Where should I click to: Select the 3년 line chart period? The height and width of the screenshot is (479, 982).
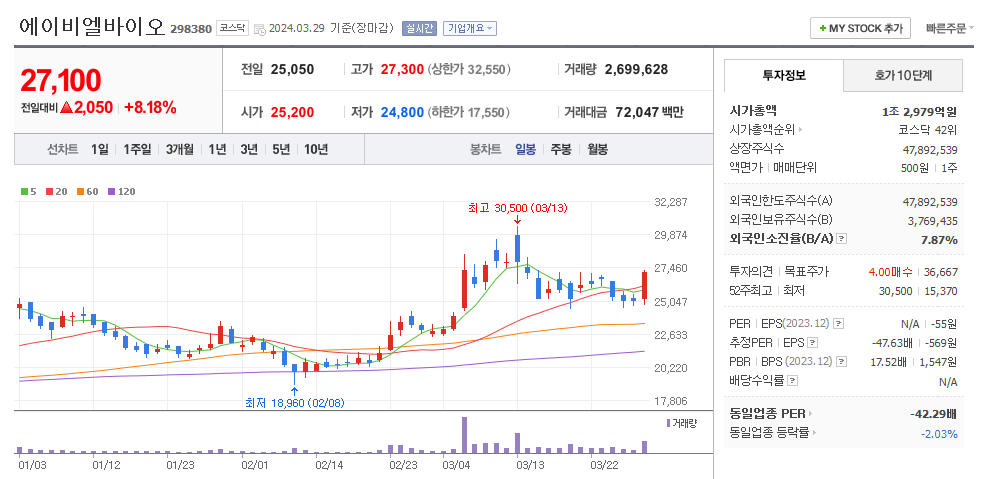tap(249, 150)
